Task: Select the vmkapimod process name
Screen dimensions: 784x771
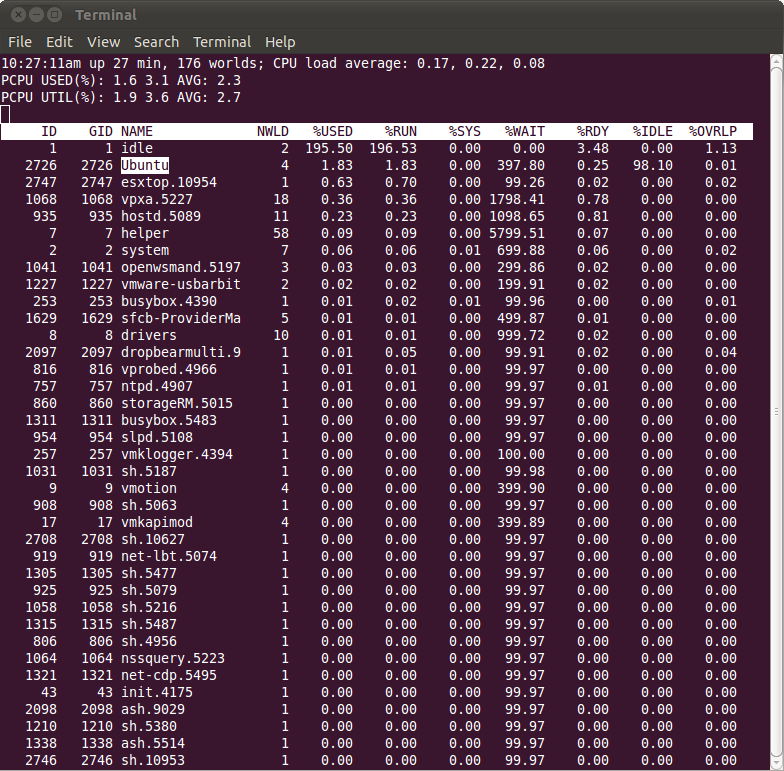Action: [x=157, y=522]
